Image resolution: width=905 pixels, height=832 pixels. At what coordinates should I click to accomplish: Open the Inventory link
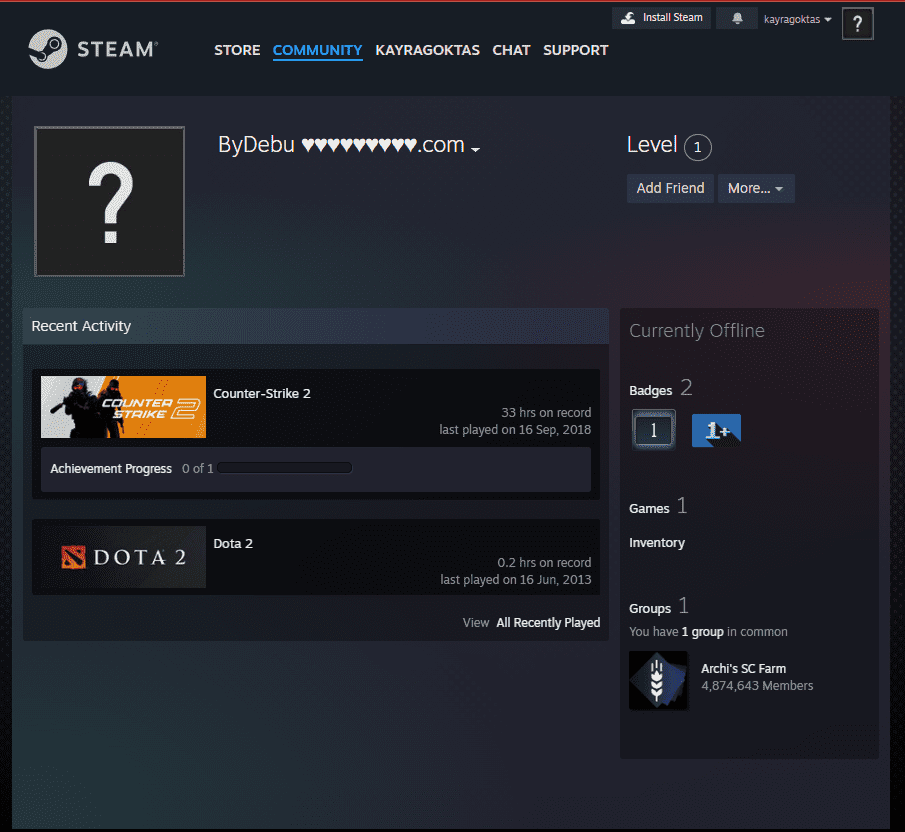[657, 543]
